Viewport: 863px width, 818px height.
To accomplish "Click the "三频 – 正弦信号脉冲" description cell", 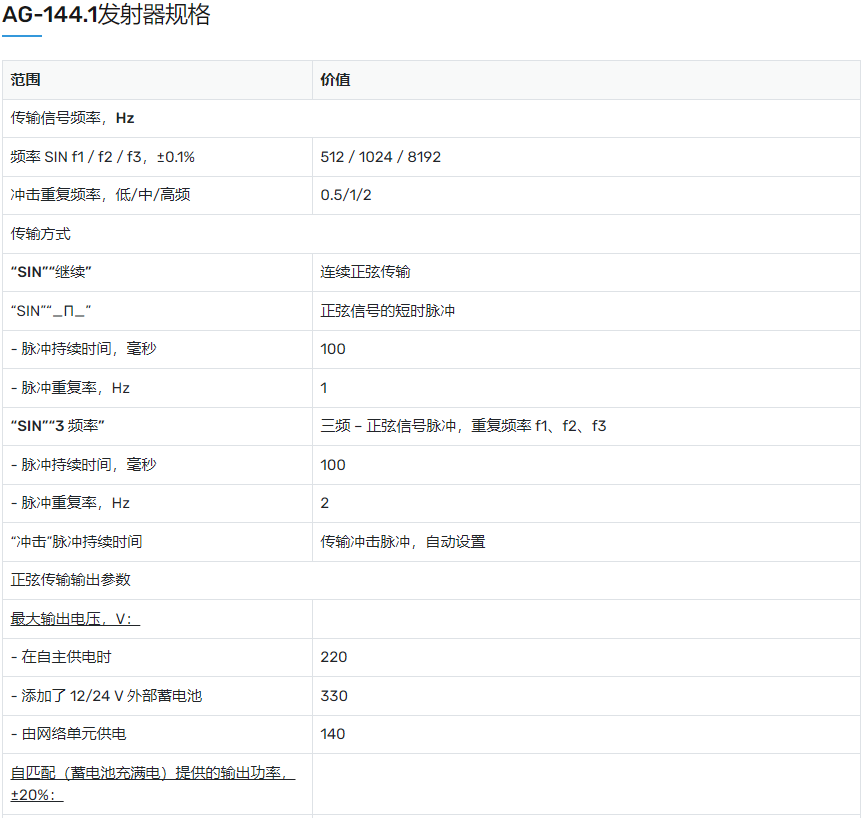I will 463,426.
